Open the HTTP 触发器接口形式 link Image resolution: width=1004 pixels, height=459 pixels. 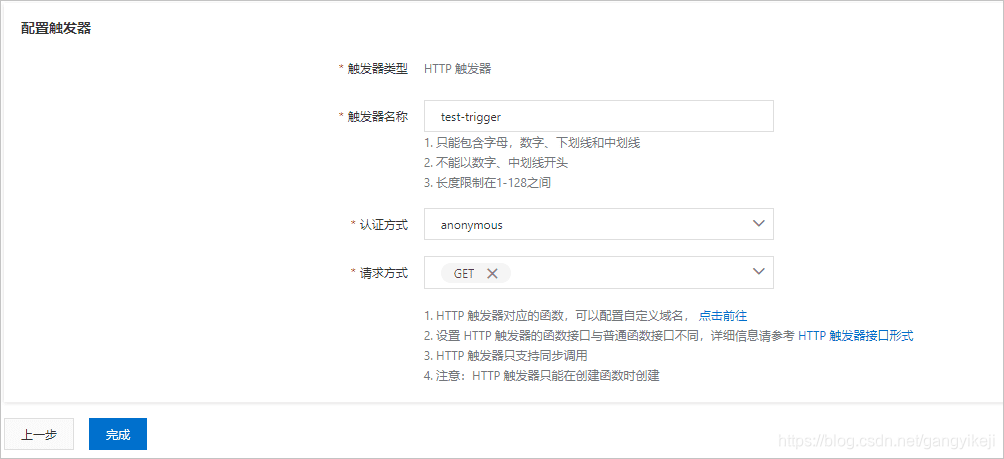[855, 335]
